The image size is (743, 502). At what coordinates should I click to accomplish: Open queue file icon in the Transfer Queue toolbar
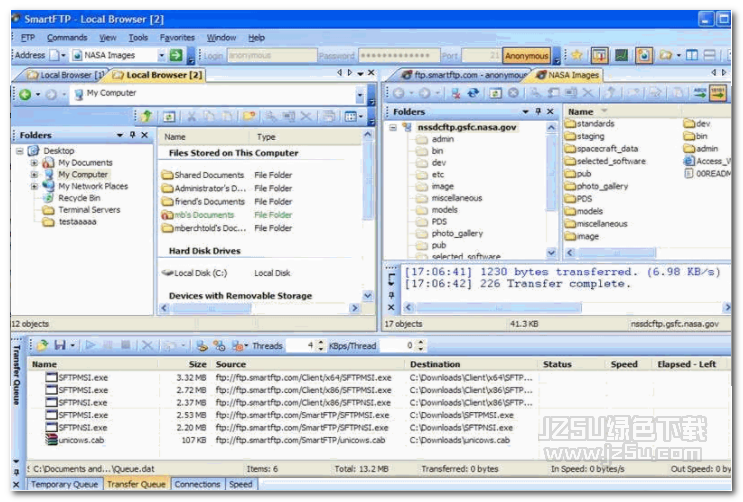point(42,346)
